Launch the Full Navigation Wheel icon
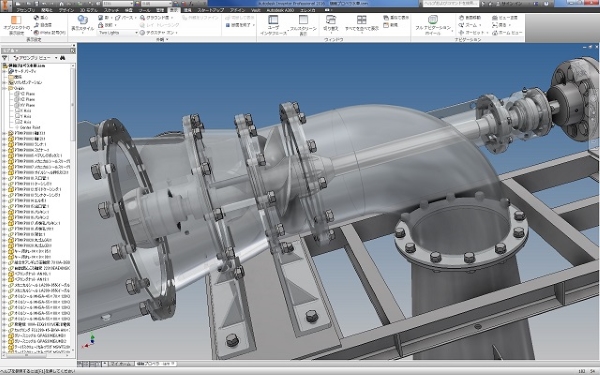The height and width of the screenshot is (375, 600). [433, 25]
